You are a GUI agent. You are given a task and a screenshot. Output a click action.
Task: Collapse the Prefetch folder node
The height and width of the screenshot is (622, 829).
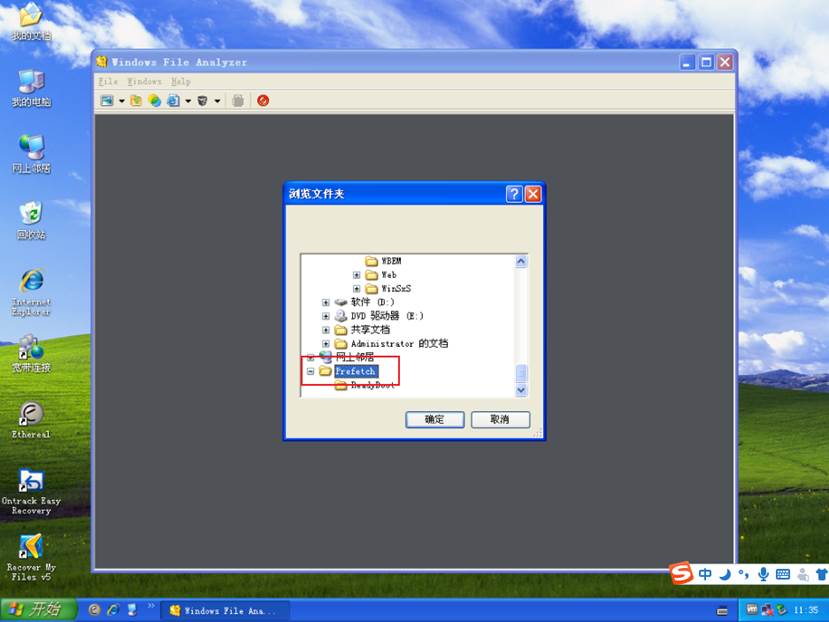pyautogui.click(x=310, y=371)
